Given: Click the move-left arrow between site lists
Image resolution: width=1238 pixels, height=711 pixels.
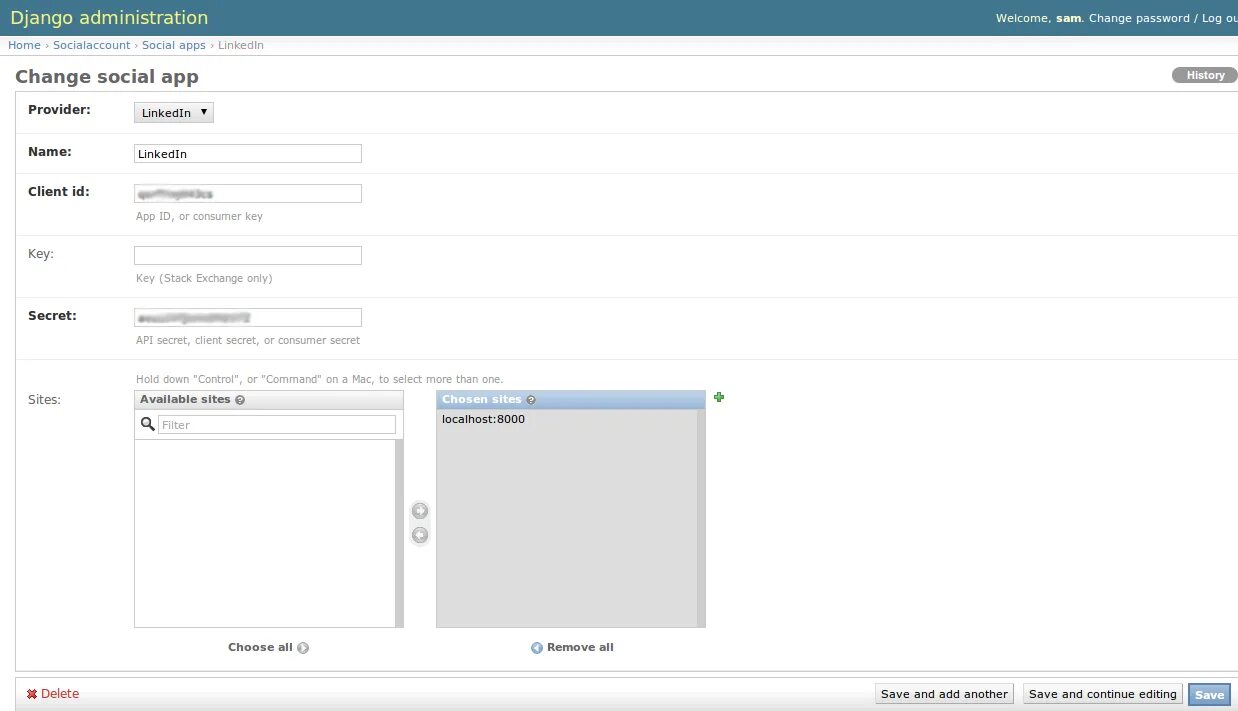Looking at the screenshot, I should coord(420,535).
